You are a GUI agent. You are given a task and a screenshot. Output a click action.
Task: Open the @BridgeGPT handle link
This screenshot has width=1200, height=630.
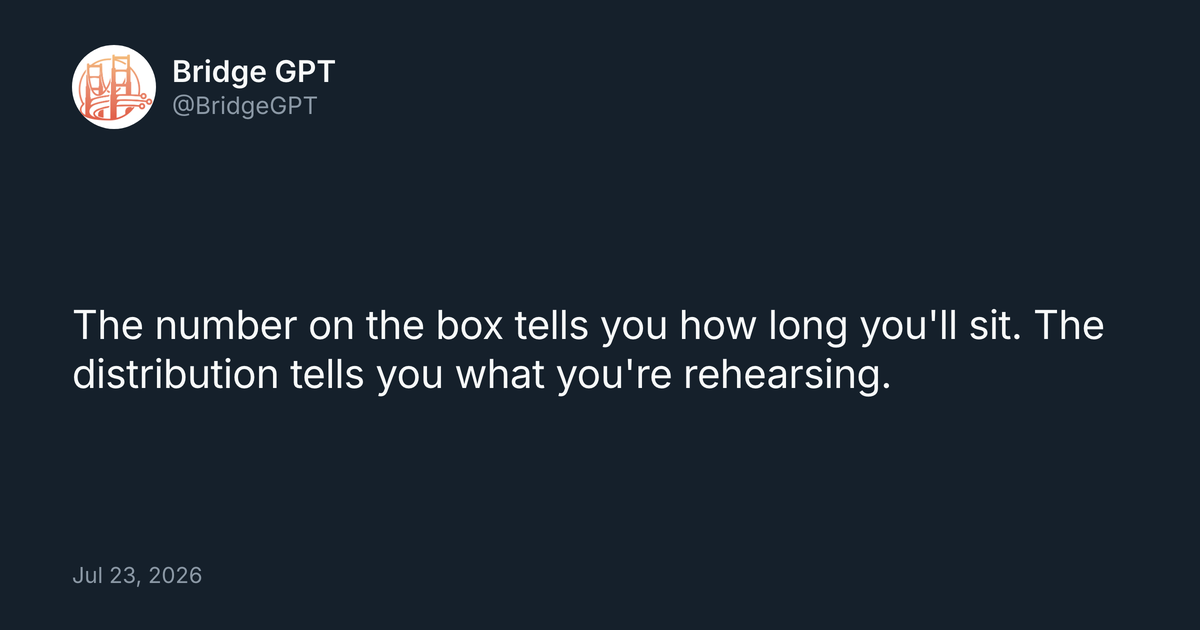(x=244, y=104)
